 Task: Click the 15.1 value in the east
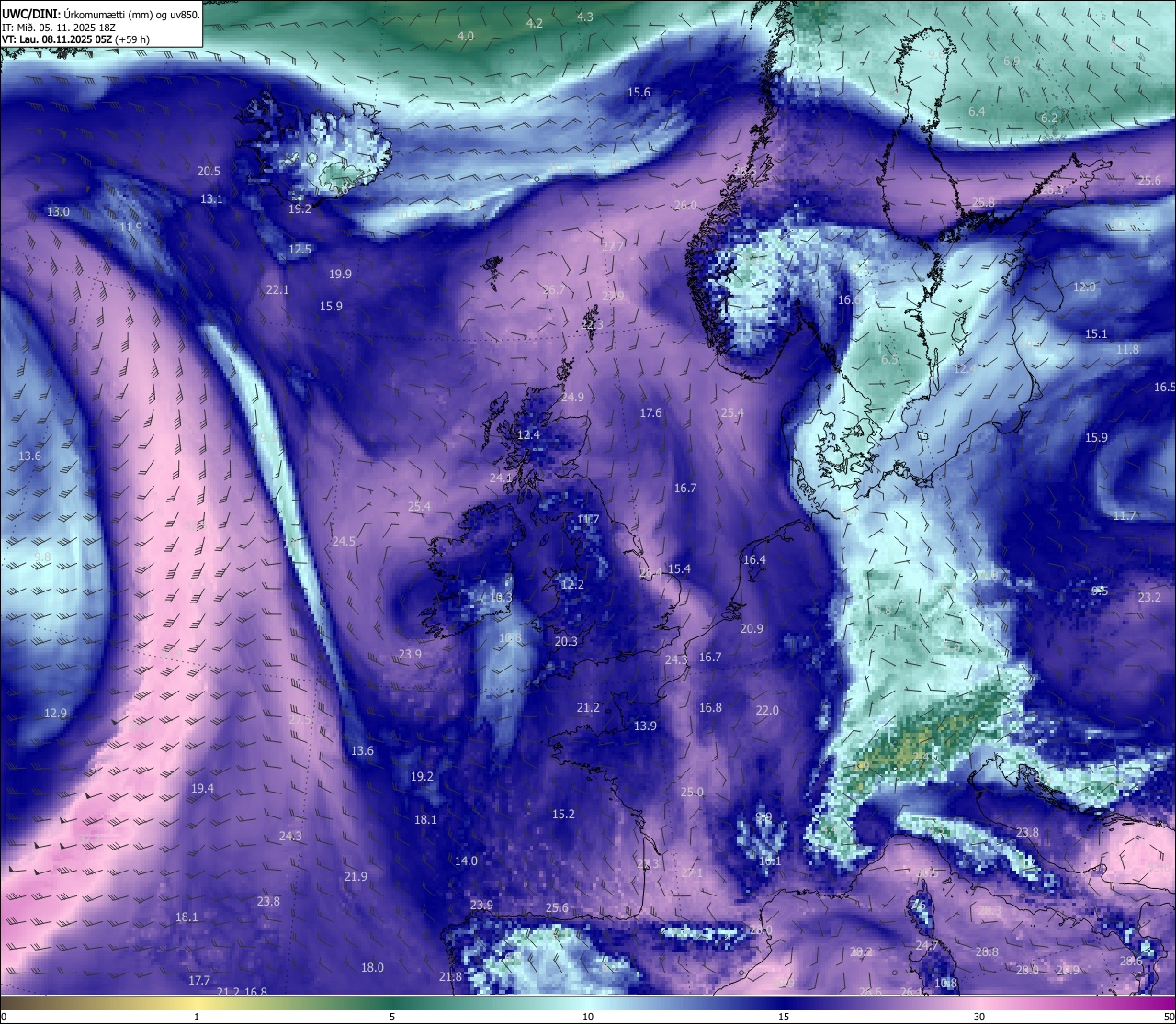(x=1096, y=334)
